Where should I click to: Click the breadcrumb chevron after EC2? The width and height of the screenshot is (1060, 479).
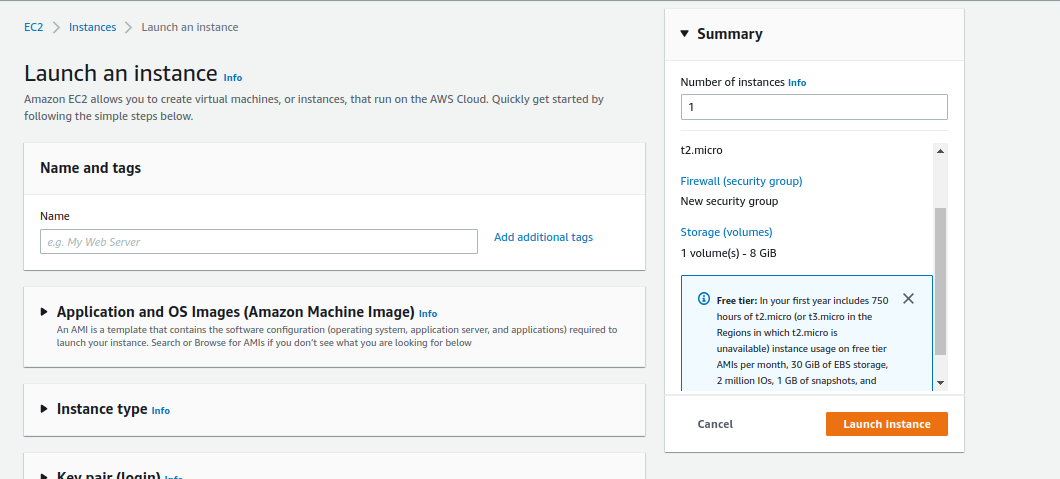[x=56, y=27]
